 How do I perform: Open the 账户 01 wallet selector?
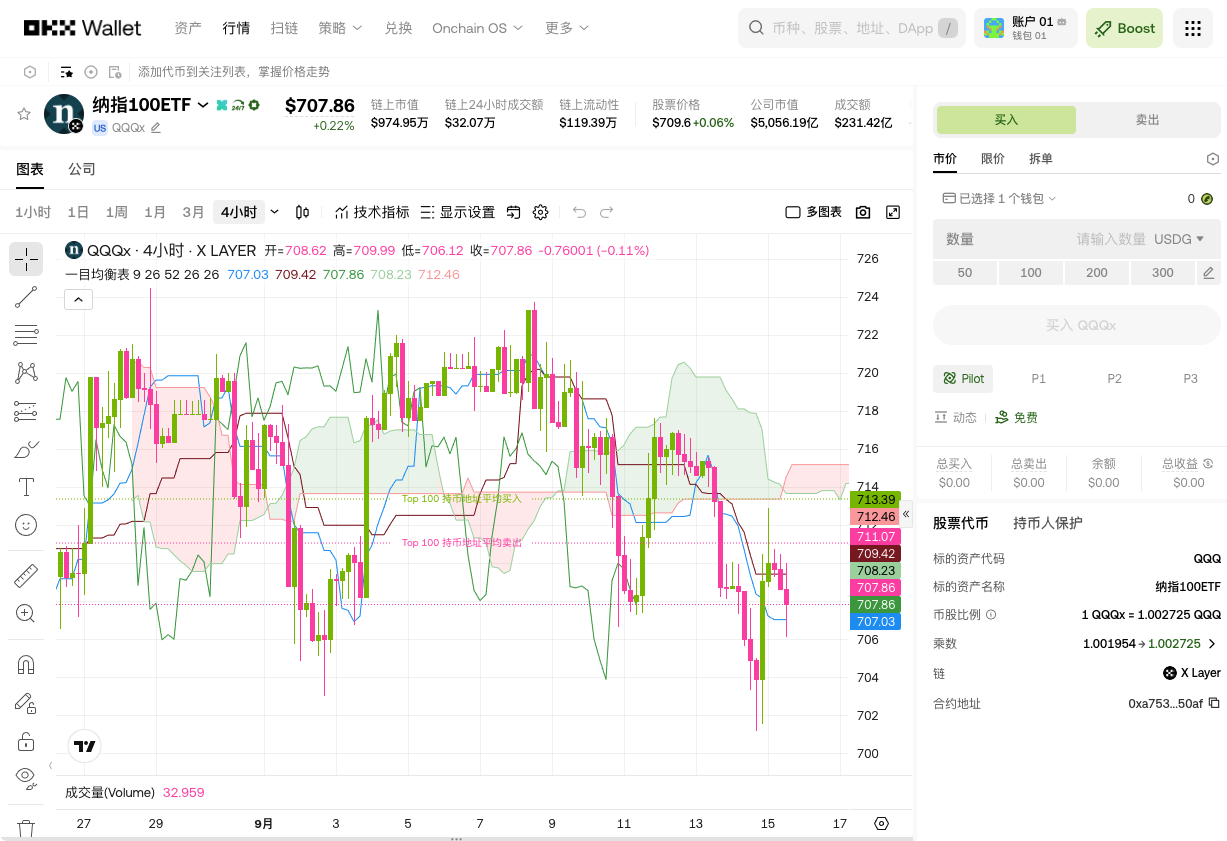tap(1026, 28)
